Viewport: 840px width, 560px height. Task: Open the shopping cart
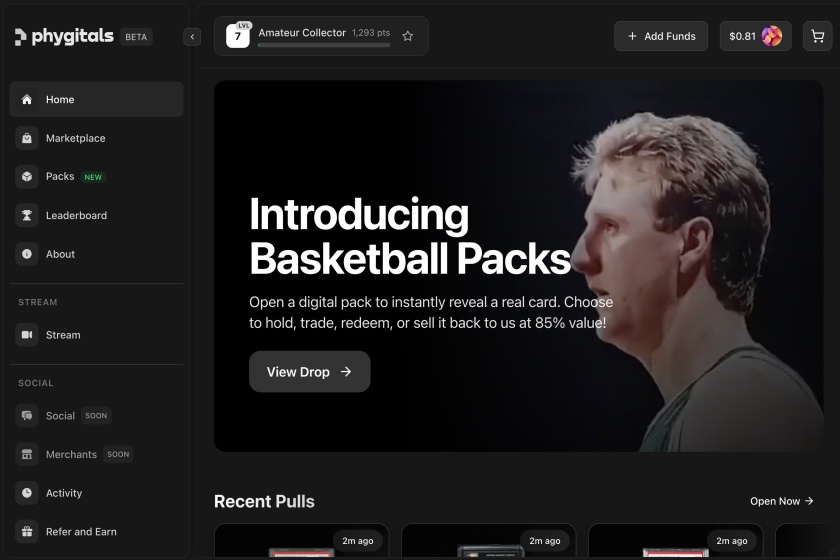click(817, 36)
